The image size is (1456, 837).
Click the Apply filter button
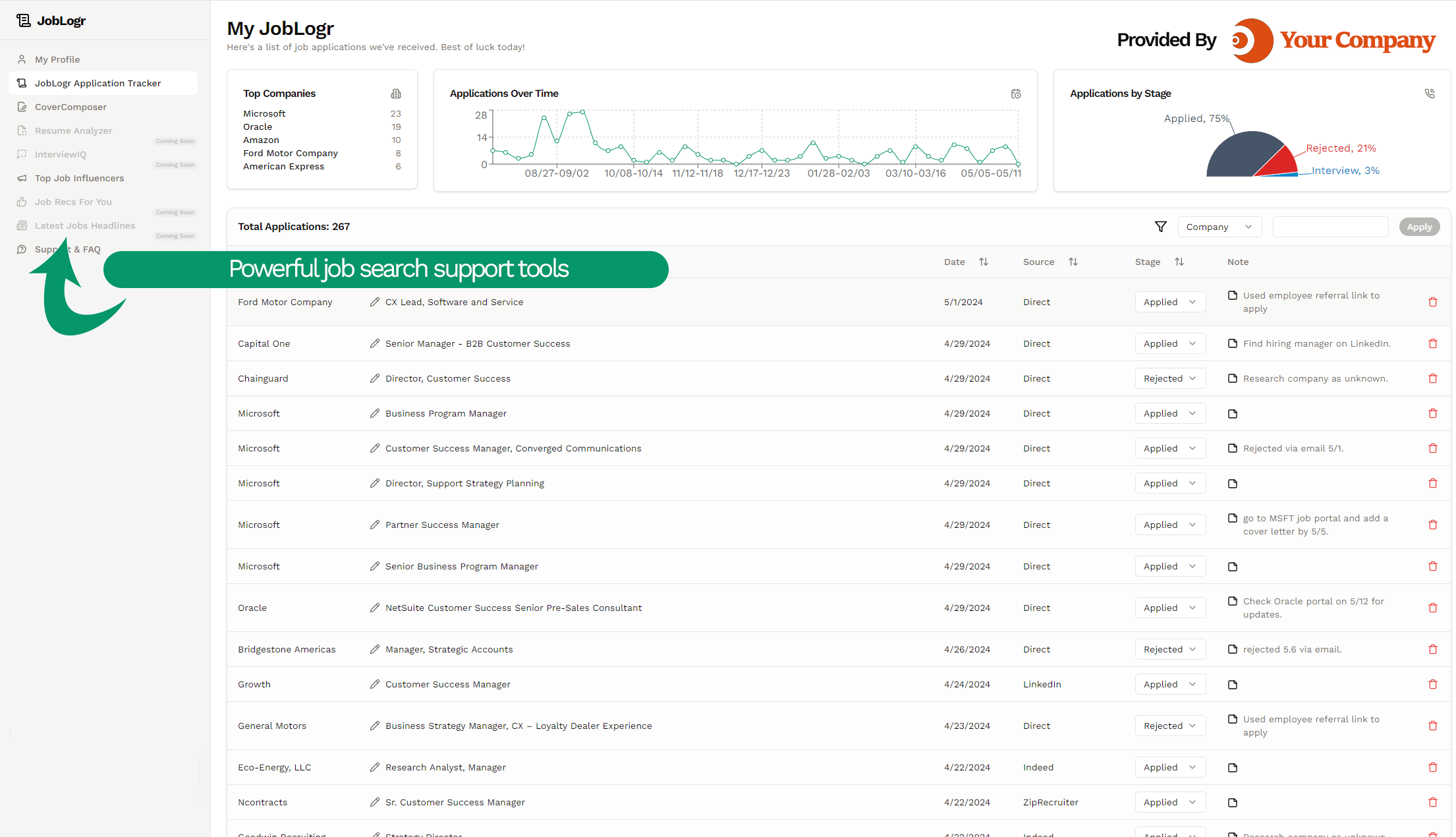[1419, 227]
